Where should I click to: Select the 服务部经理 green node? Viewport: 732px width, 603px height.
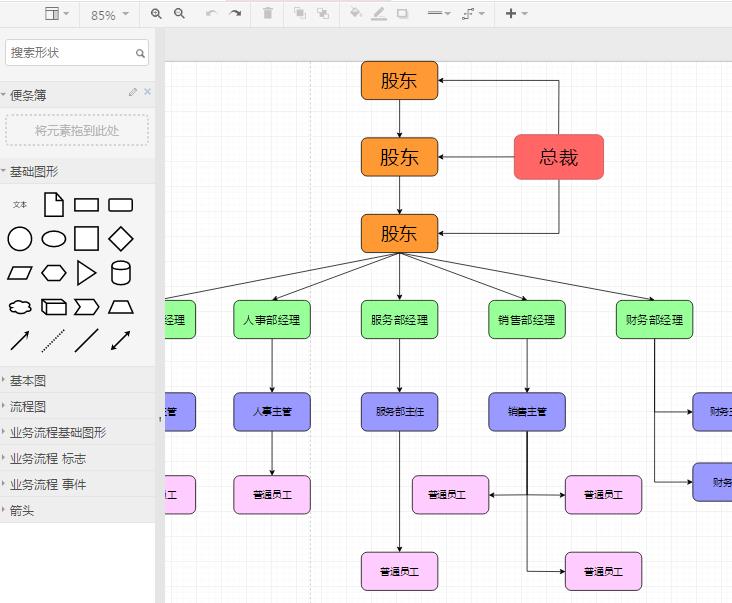click(x=400, y=320)
